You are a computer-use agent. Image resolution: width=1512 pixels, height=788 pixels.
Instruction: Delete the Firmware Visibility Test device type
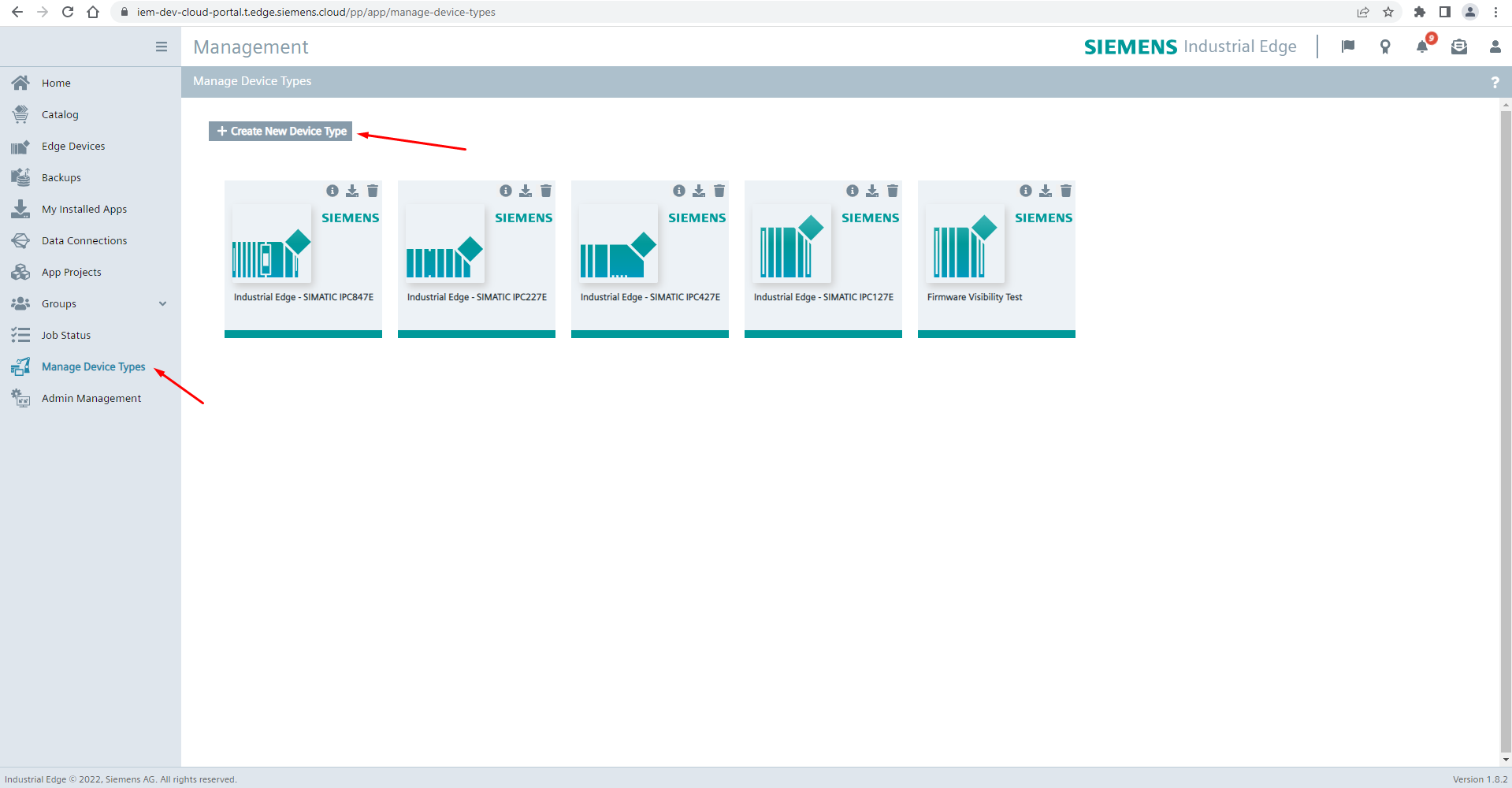(x=1066, y=191)
